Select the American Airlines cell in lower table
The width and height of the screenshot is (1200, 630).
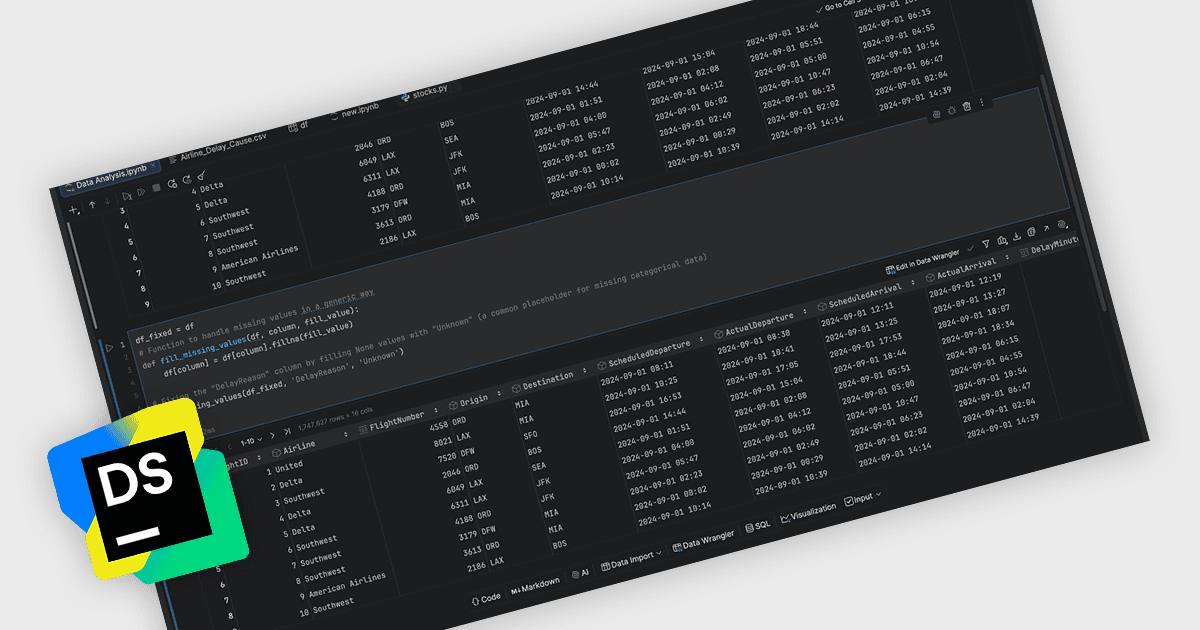[x=349, y=584]
